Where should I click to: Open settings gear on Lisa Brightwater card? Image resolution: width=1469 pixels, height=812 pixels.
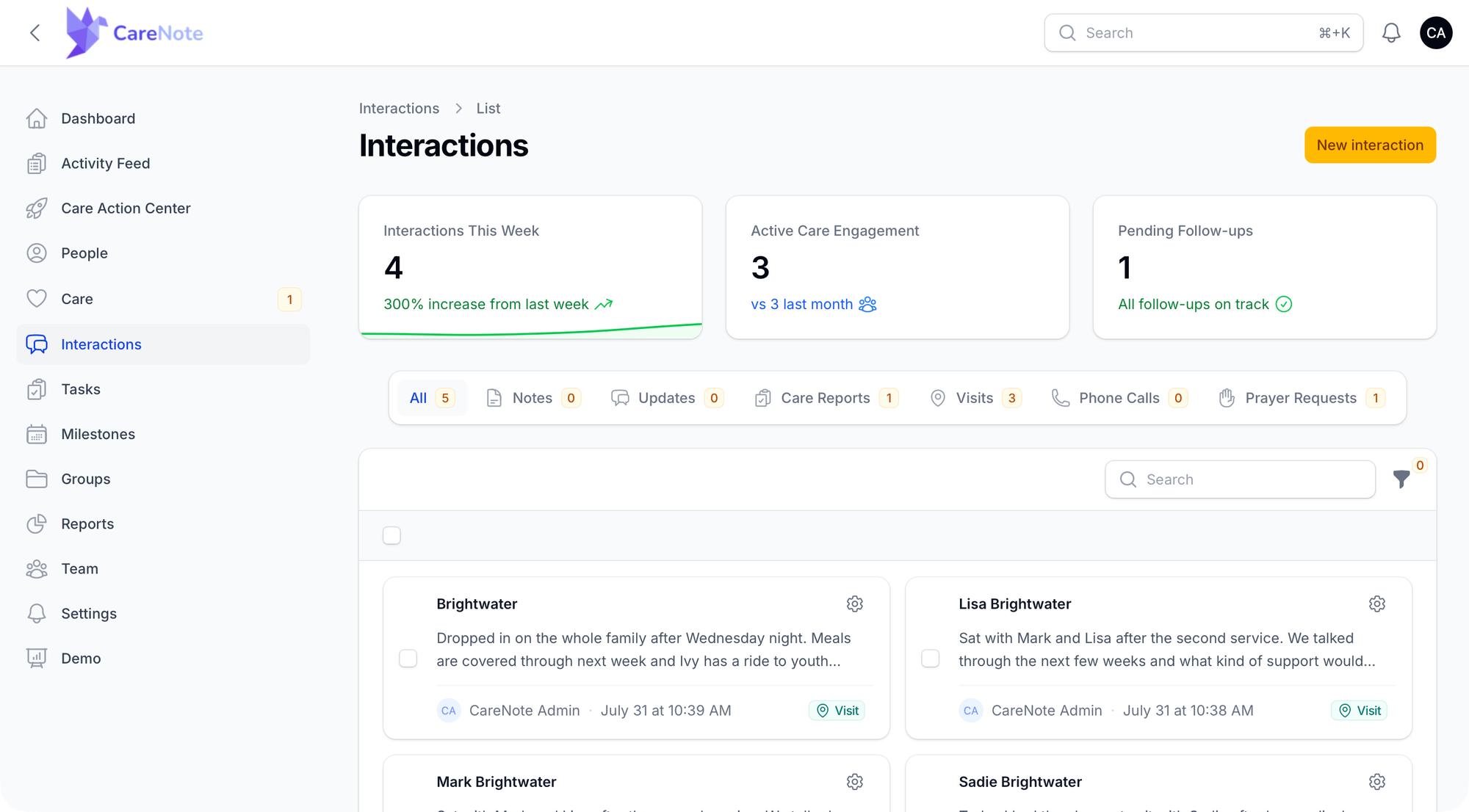click(1377, 604)
